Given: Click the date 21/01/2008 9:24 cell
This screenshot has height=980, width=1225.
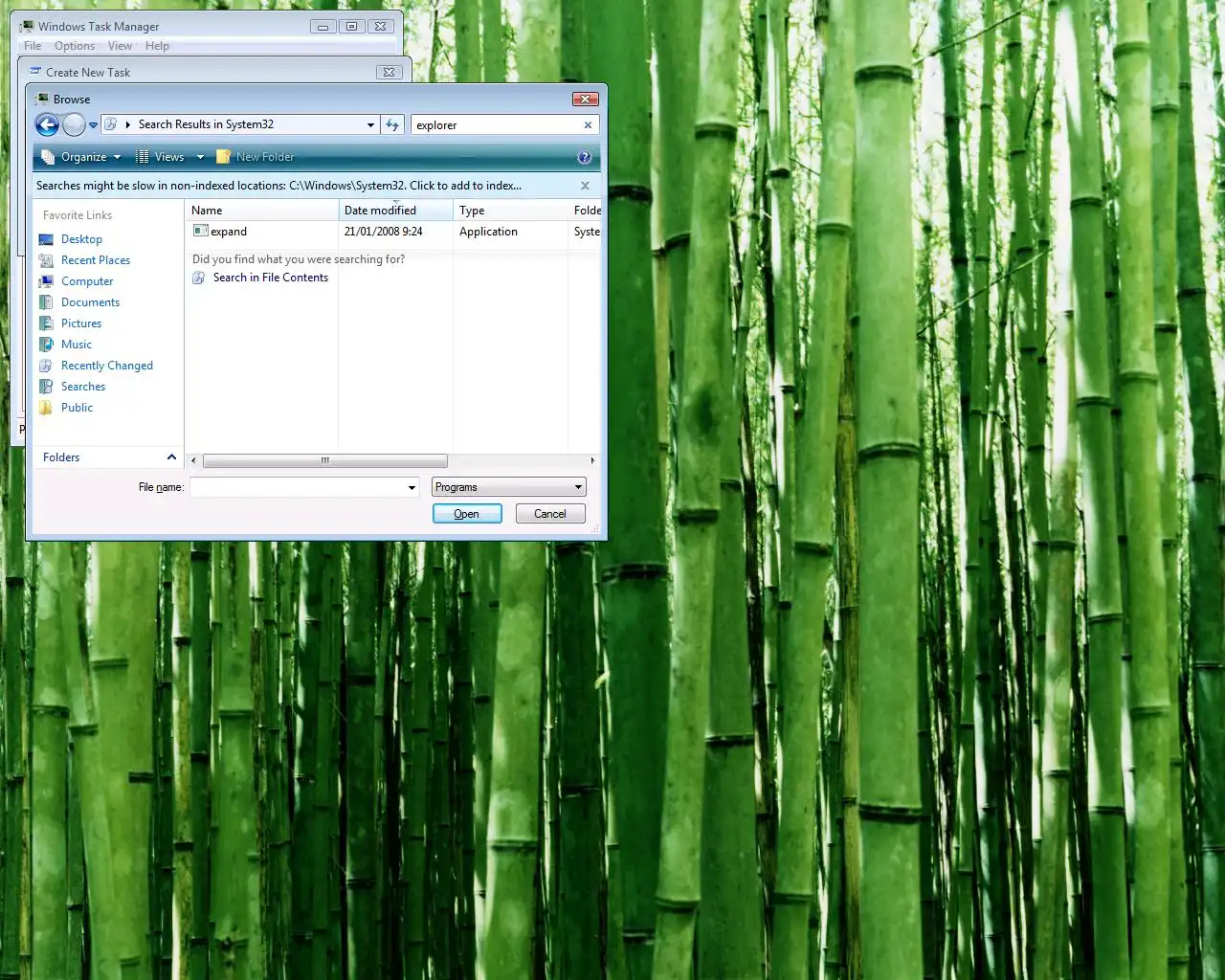Looking at the screenshot, I should point(384,232).
